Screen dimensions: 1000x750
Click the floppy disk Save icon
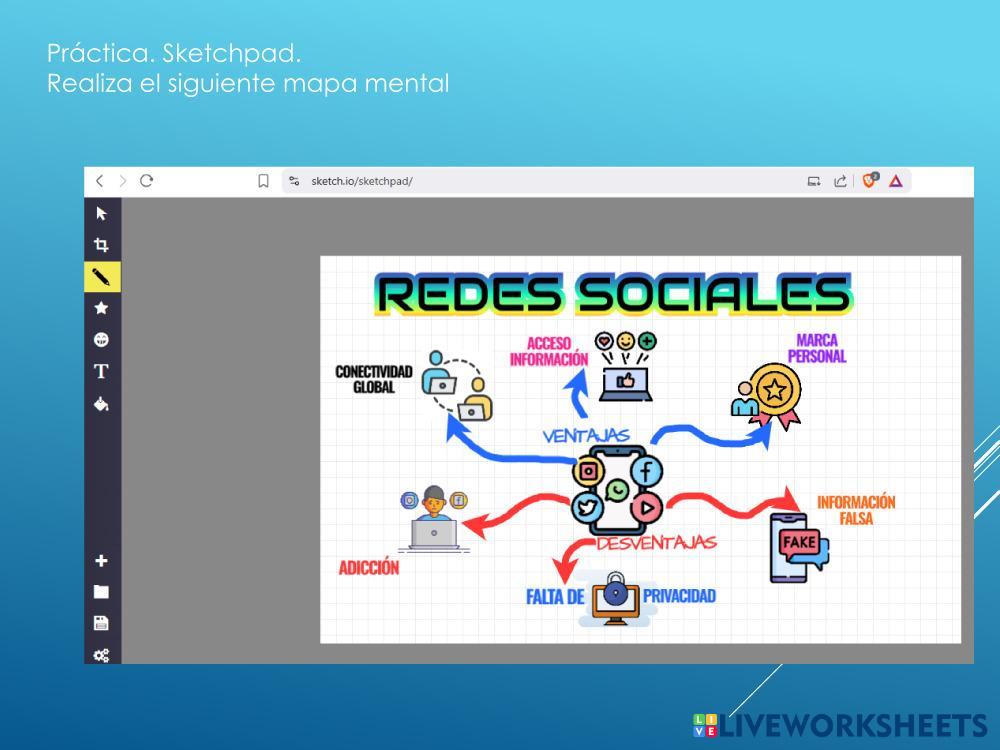pos(101,623)
